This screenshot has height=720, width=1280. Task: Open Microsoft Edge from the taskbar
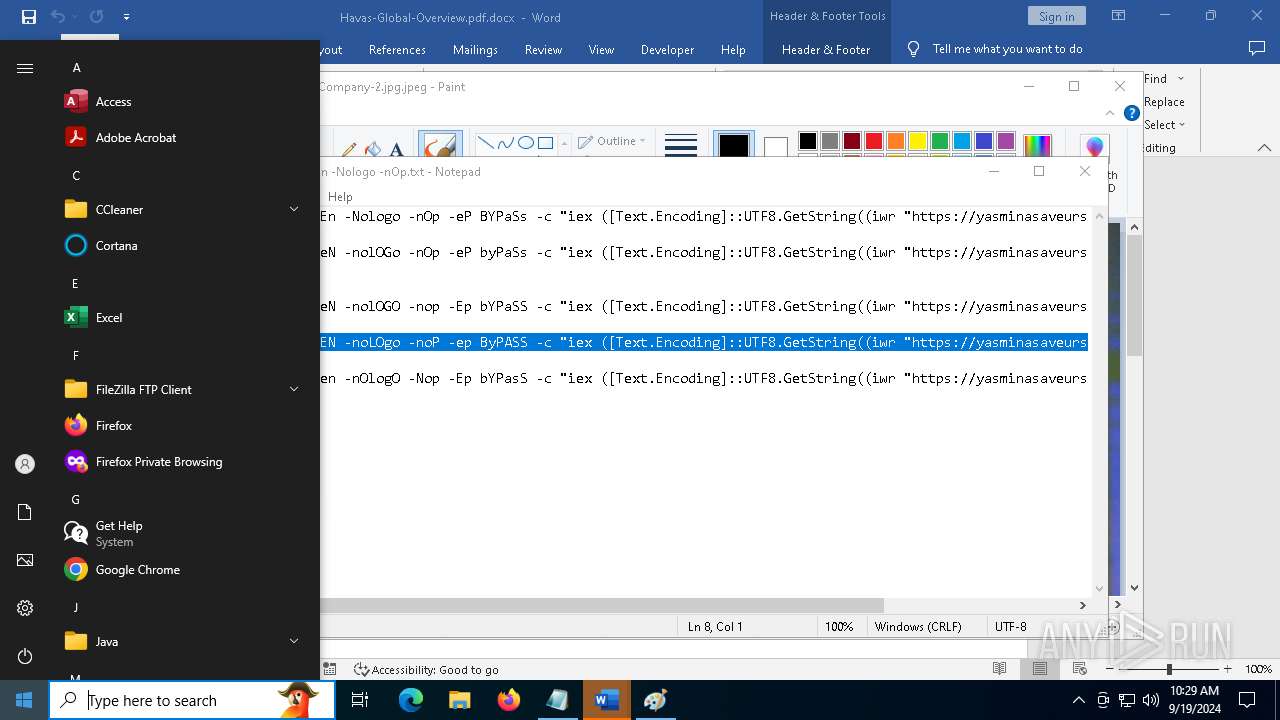point(411,700)
